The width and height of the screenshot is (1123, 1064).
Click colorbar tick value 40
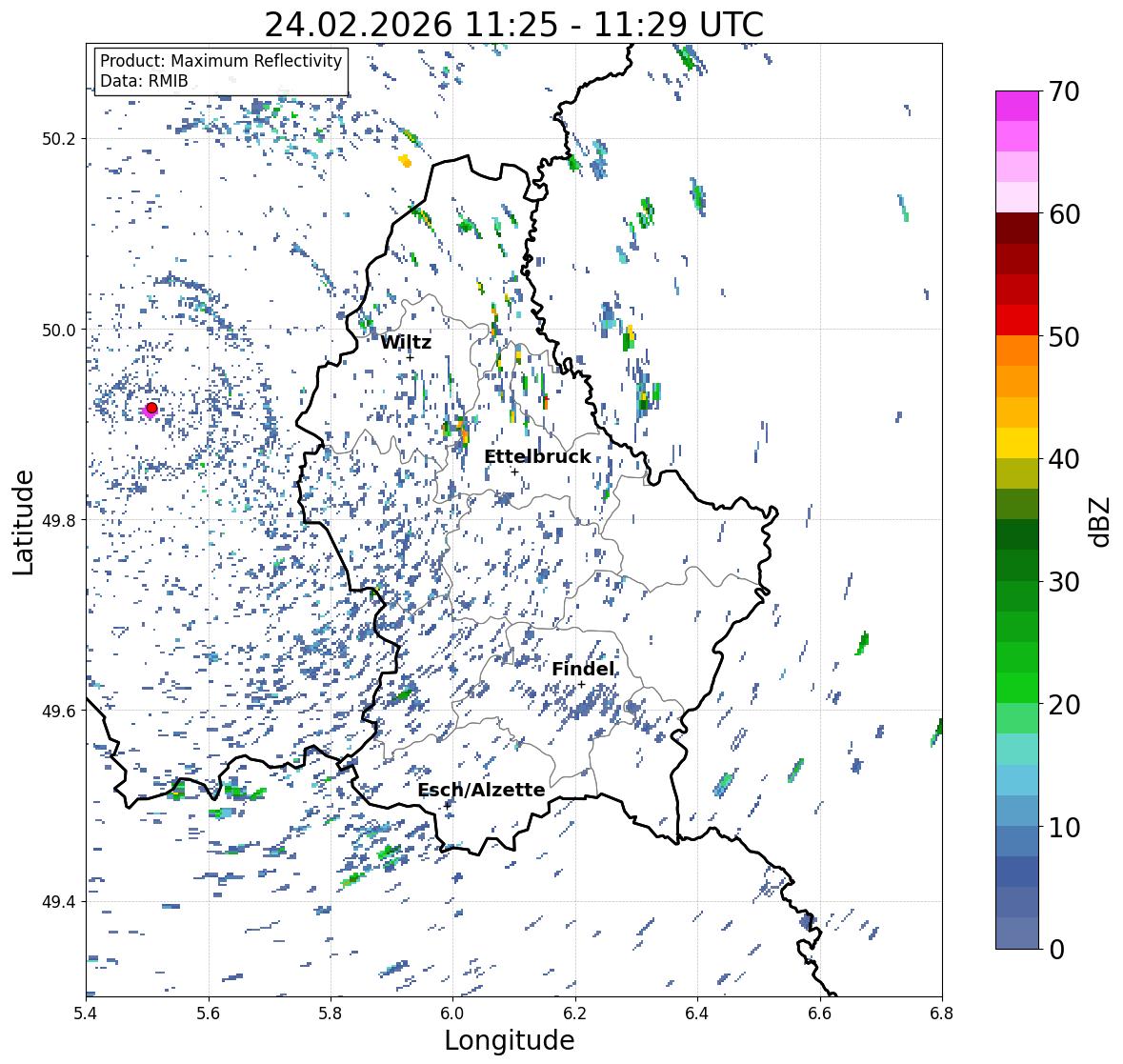pyautogui.click(x=1064, y=459)
